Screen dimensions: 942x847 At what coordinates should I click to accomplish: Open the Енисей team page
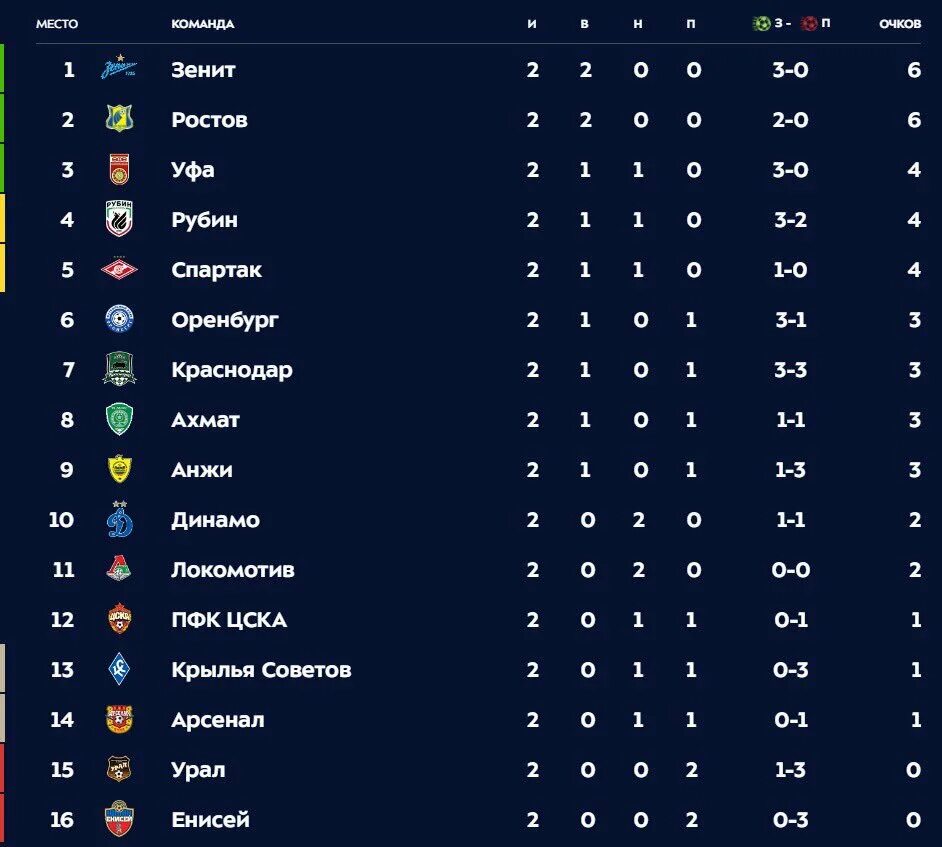(210, 820)
